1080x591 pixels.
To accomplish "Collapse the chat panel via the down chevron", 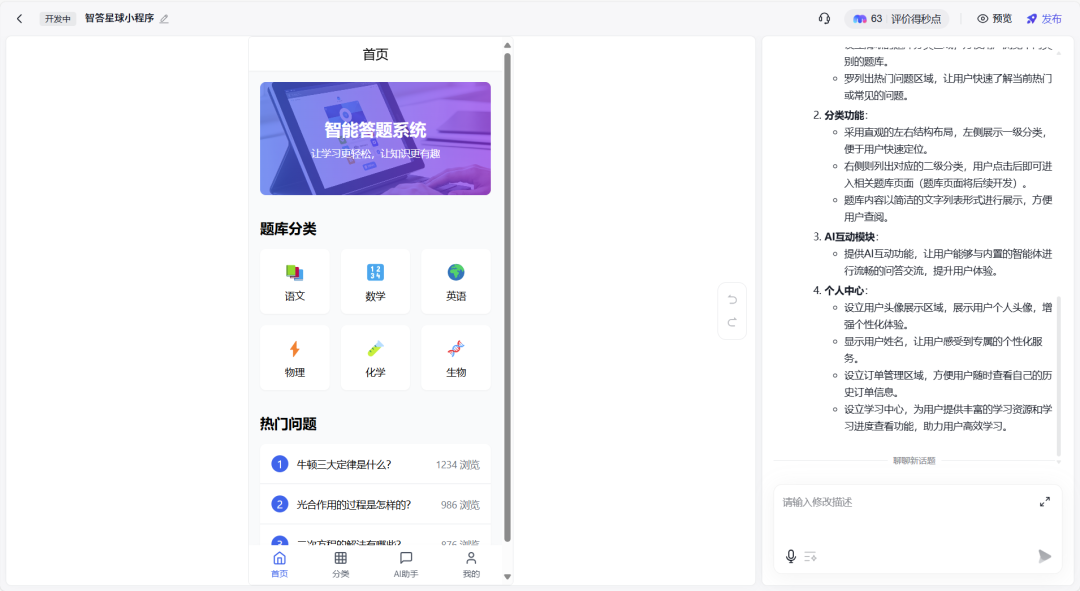I will [x=1059, y=462].
